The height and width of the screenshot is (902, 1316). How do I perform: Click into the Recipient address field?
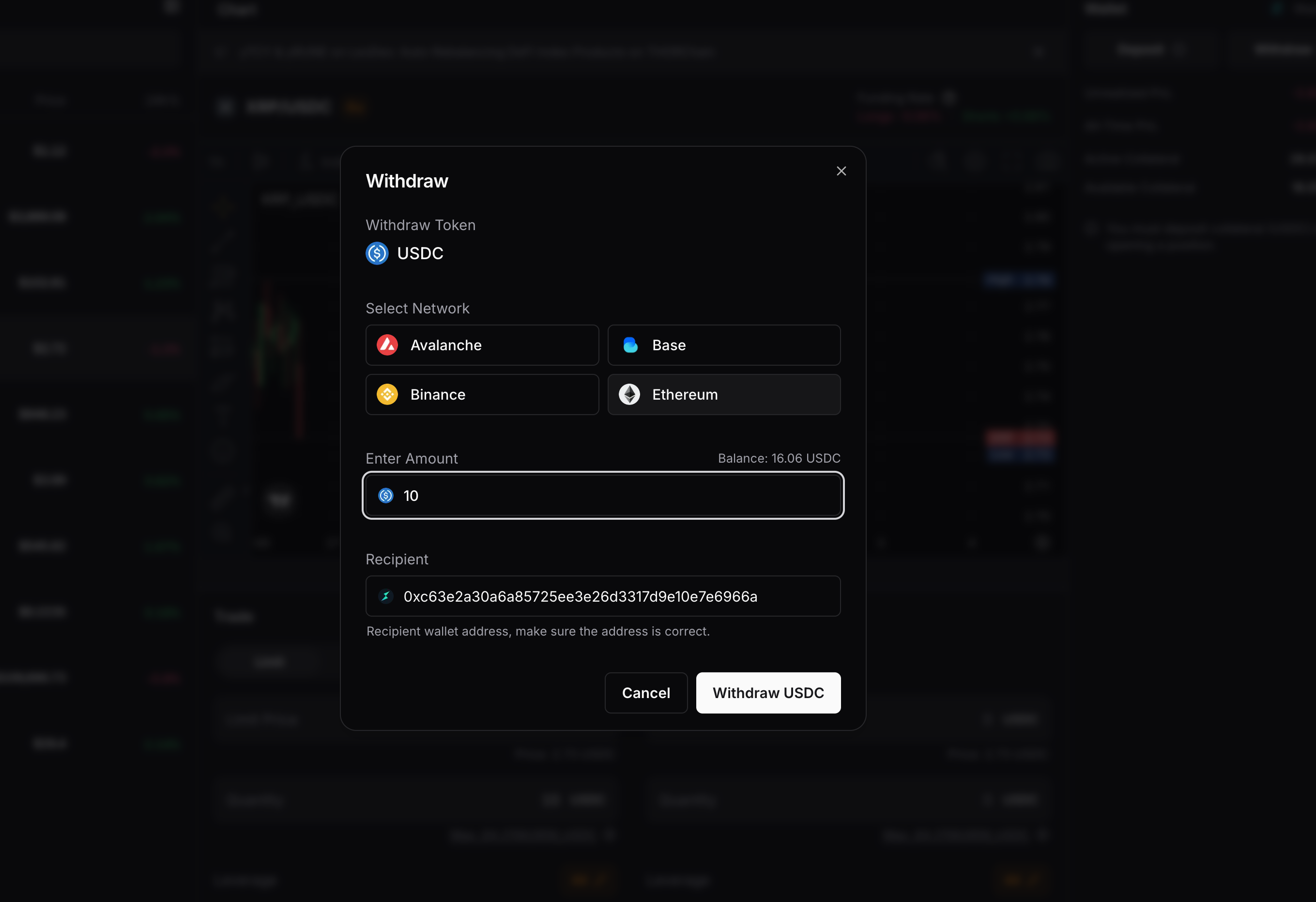(x=603, y=596)
